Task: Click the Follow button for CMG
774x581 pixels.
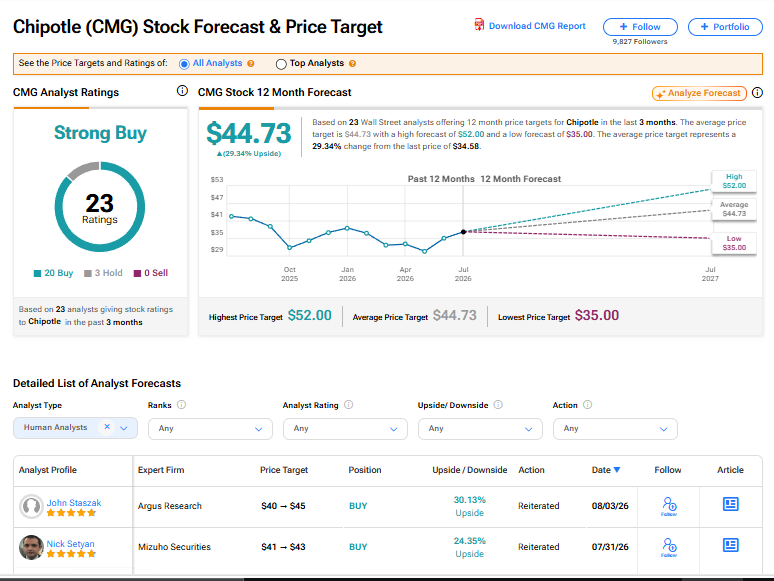Action: coord(640,27)
